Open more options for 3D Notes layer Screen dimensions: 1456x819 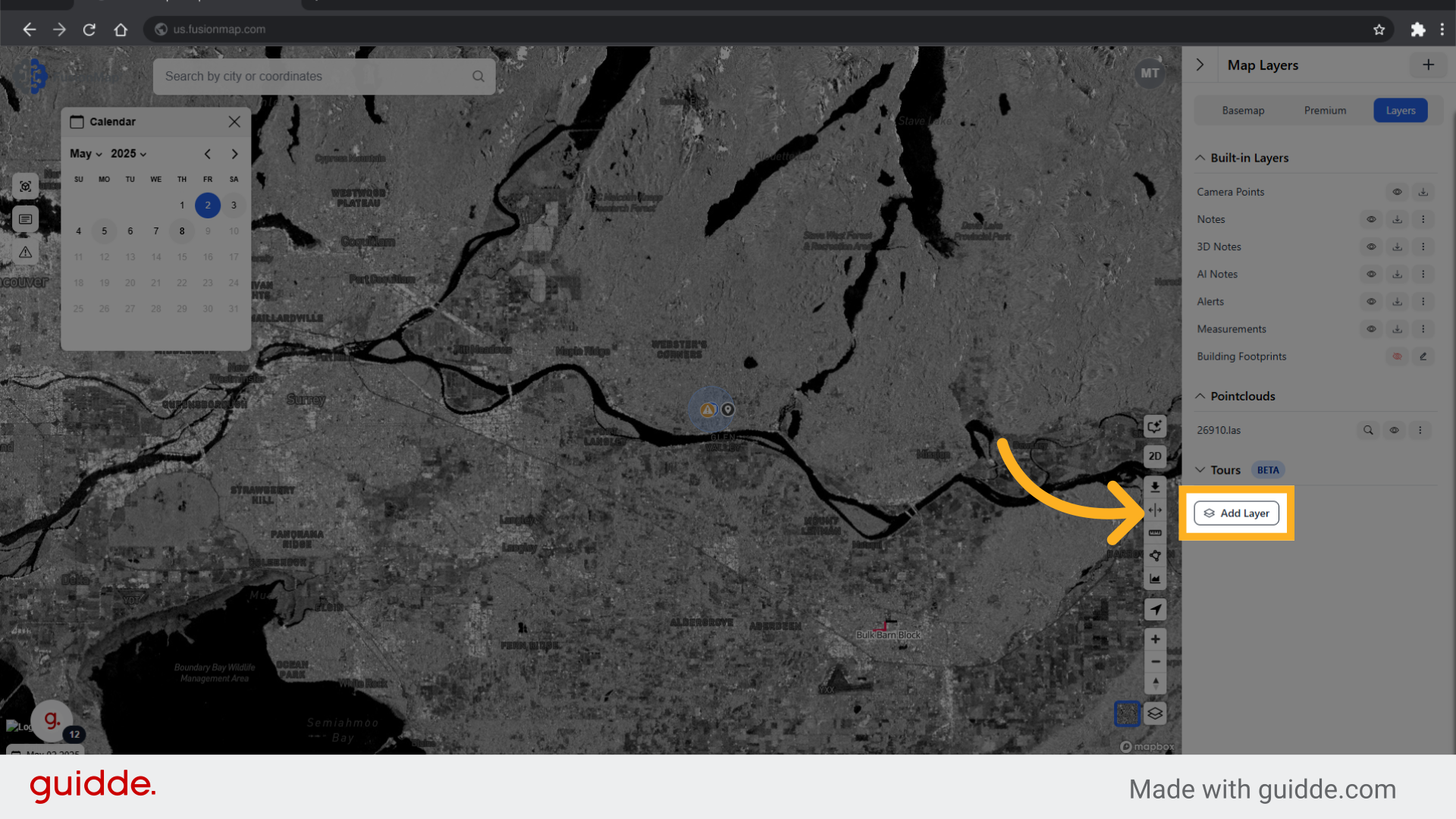(x=1423, y=246)
